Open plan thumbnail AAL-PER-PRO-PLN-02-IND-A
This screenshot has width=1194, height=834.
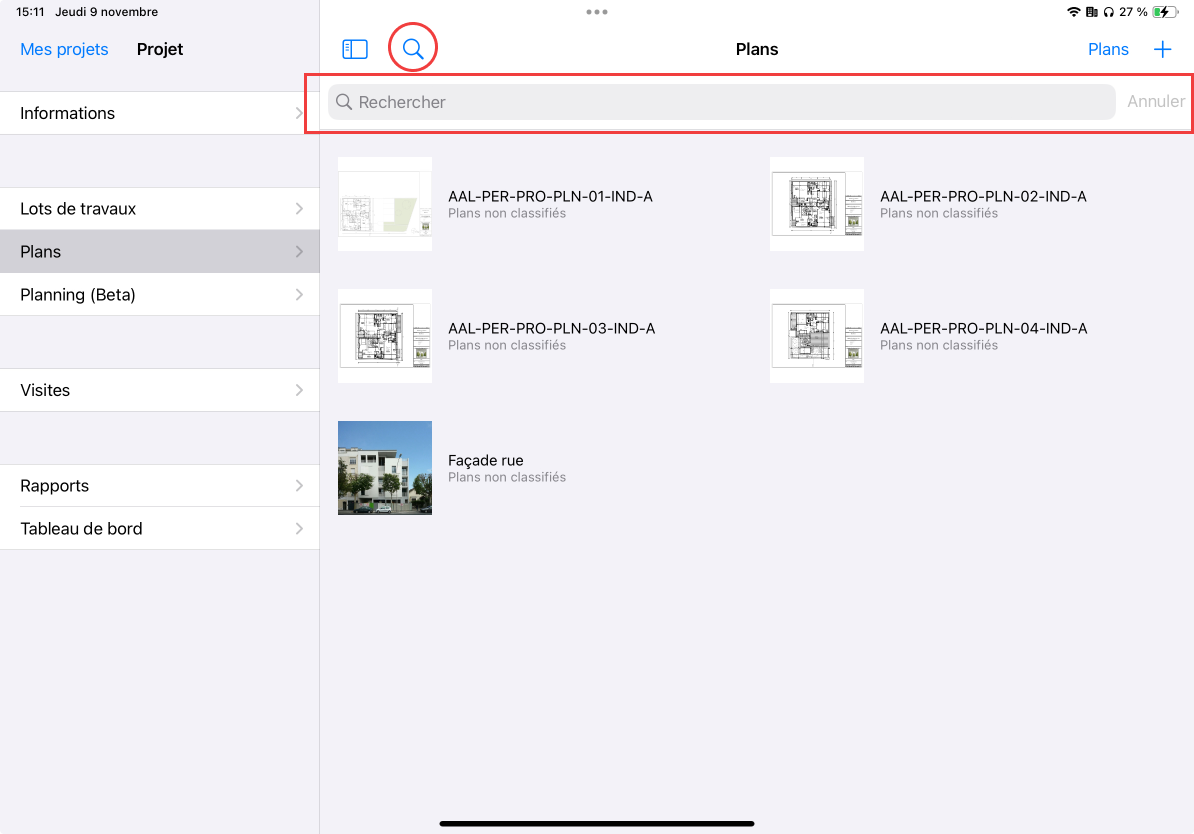coord(817,204)
